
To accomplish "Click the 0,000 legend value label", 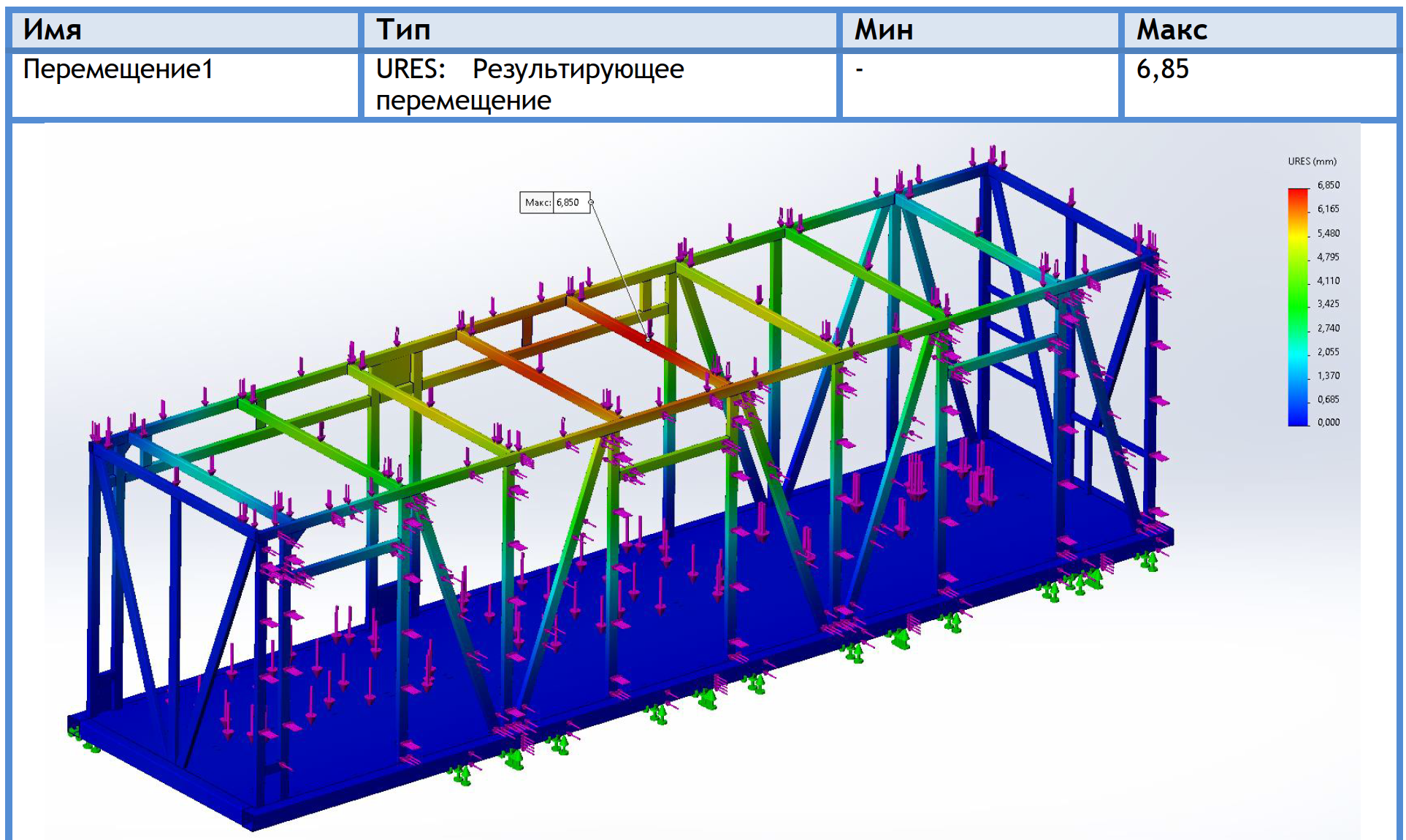I will click(x=1328, y=422).
